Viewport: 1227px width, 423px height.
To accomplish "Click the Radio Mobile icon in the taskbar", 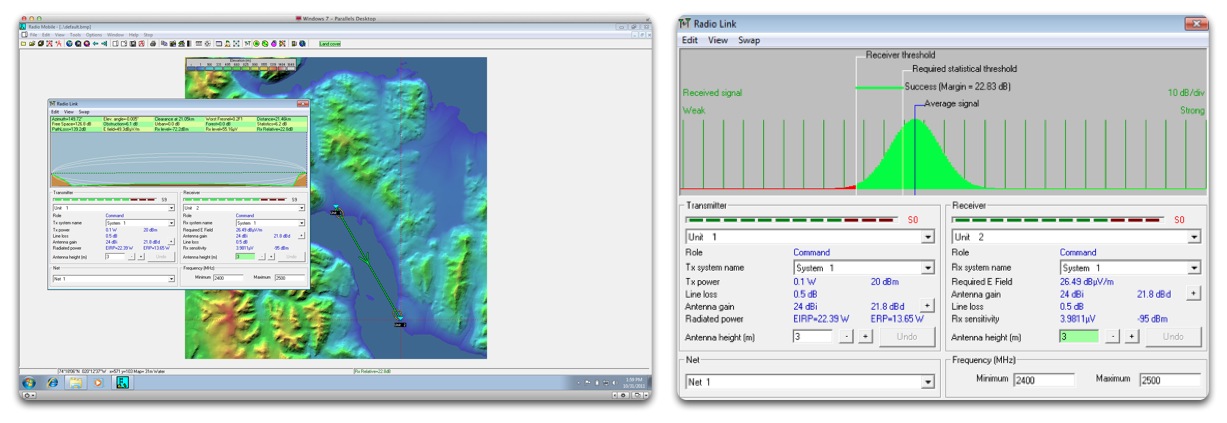I will tap(122, 383).
